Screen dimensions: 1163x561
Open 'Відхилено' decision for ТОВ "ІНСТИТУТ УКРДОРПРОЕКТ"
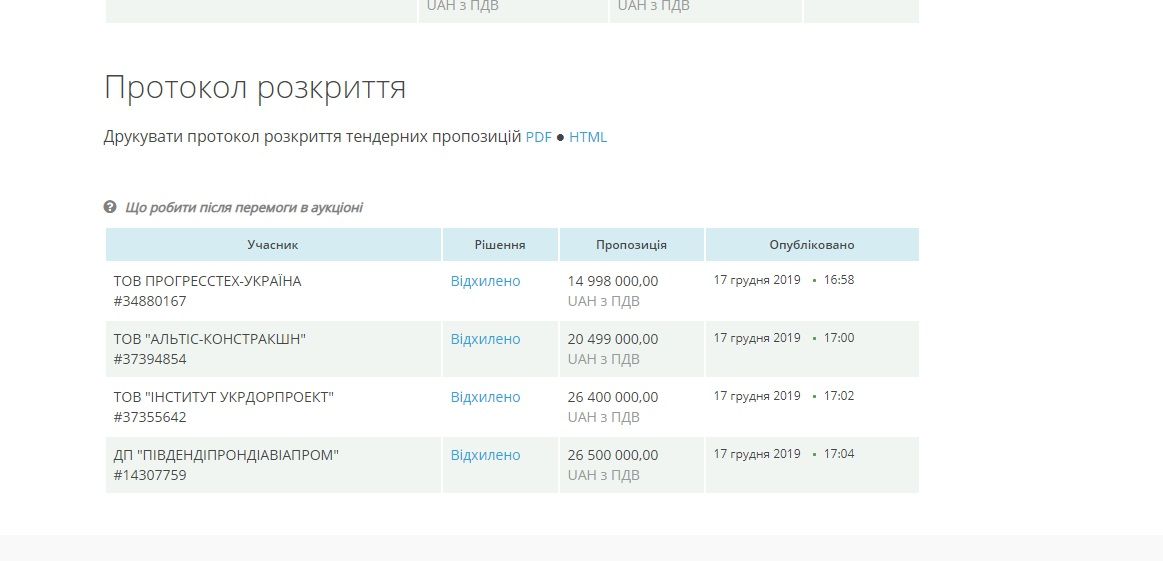tap(485, 397)
